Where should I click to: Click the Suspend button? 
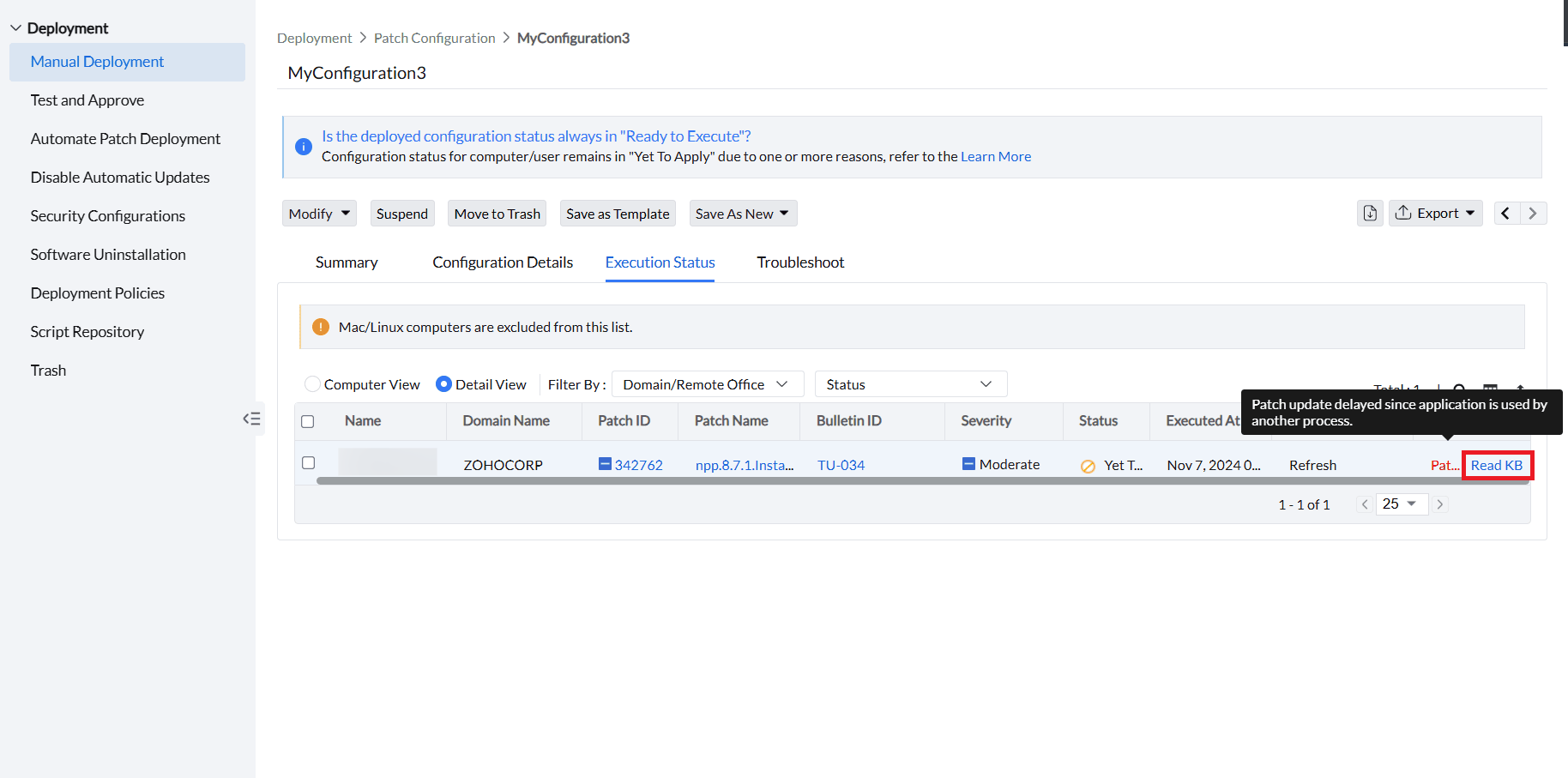(x=402, y=214)
